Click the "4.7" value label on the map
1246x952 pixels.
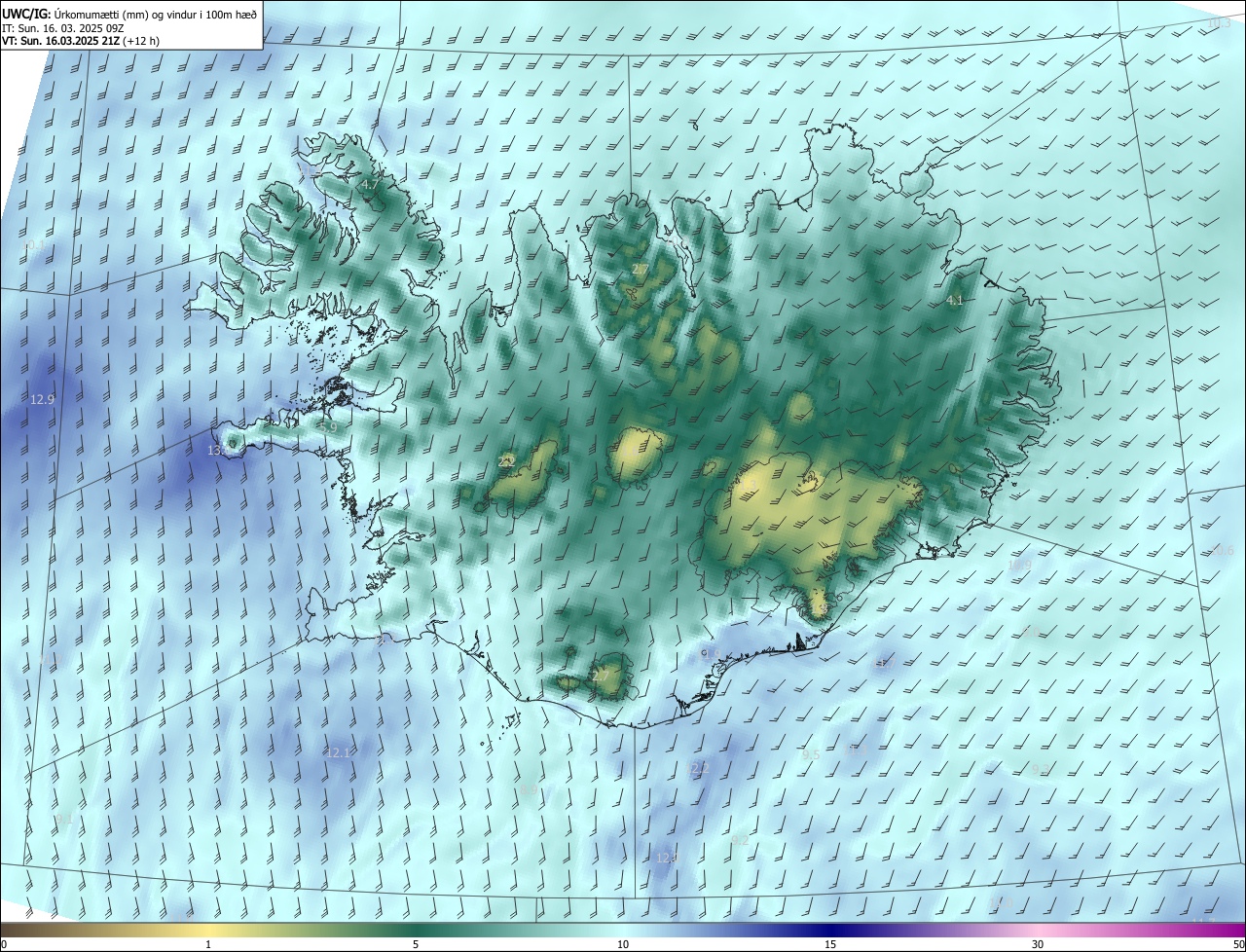click(370, 184)
